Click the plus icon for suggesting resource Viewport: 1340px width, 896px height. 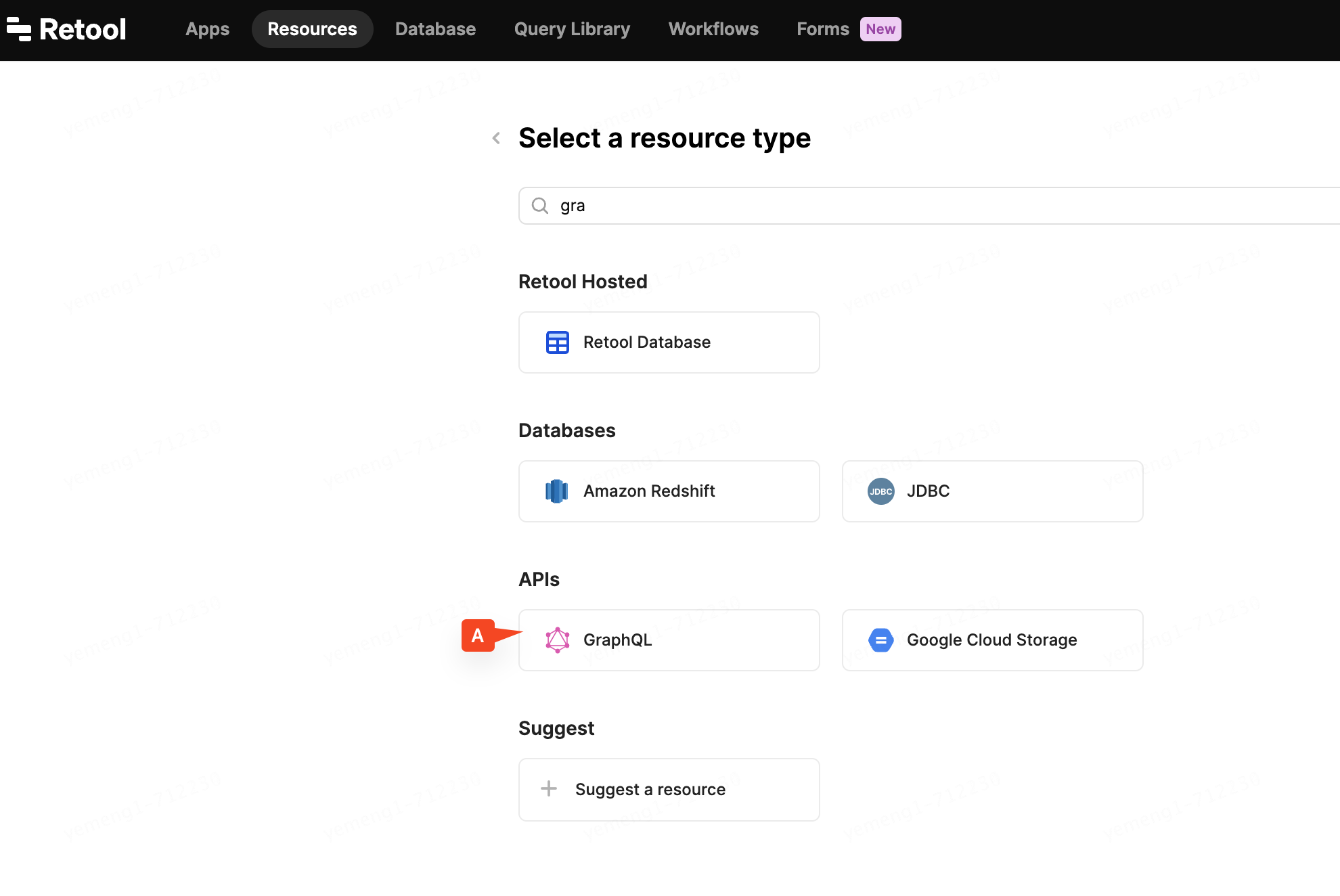tap(549, 789)
